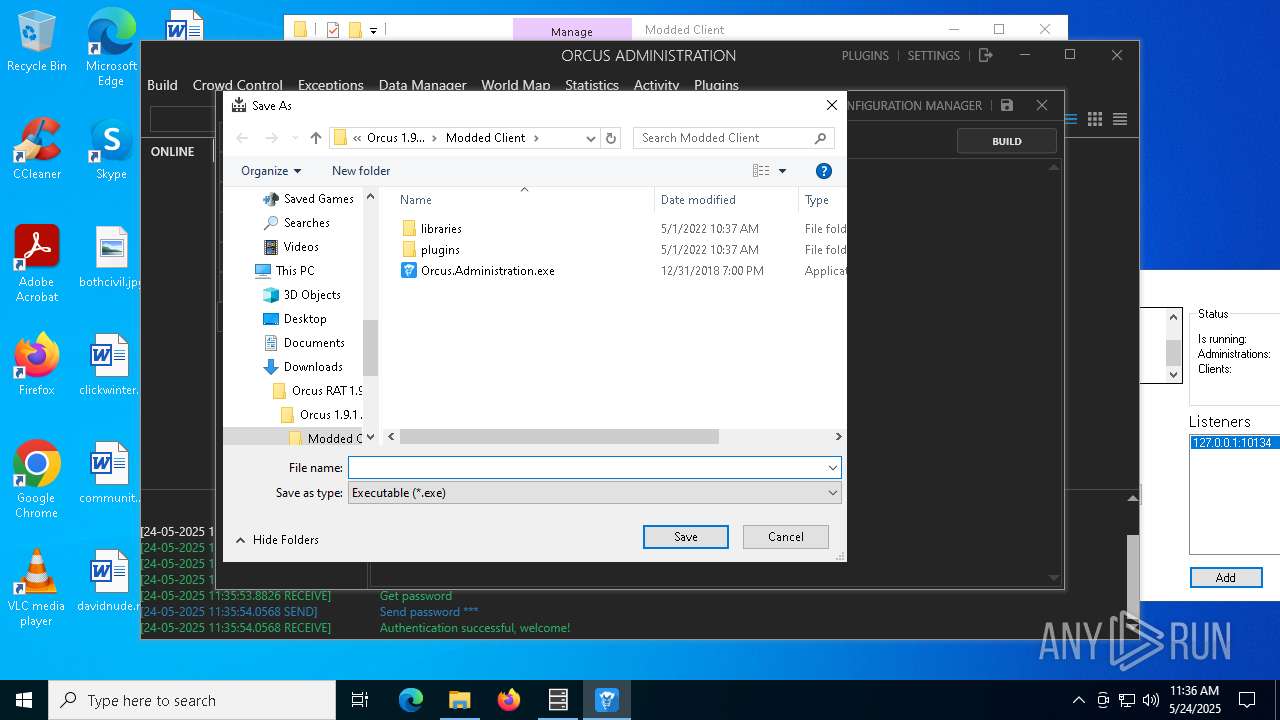Click the Add listener button
1280x720 pixels.
pyautogui.click(x=1225, y=578)
